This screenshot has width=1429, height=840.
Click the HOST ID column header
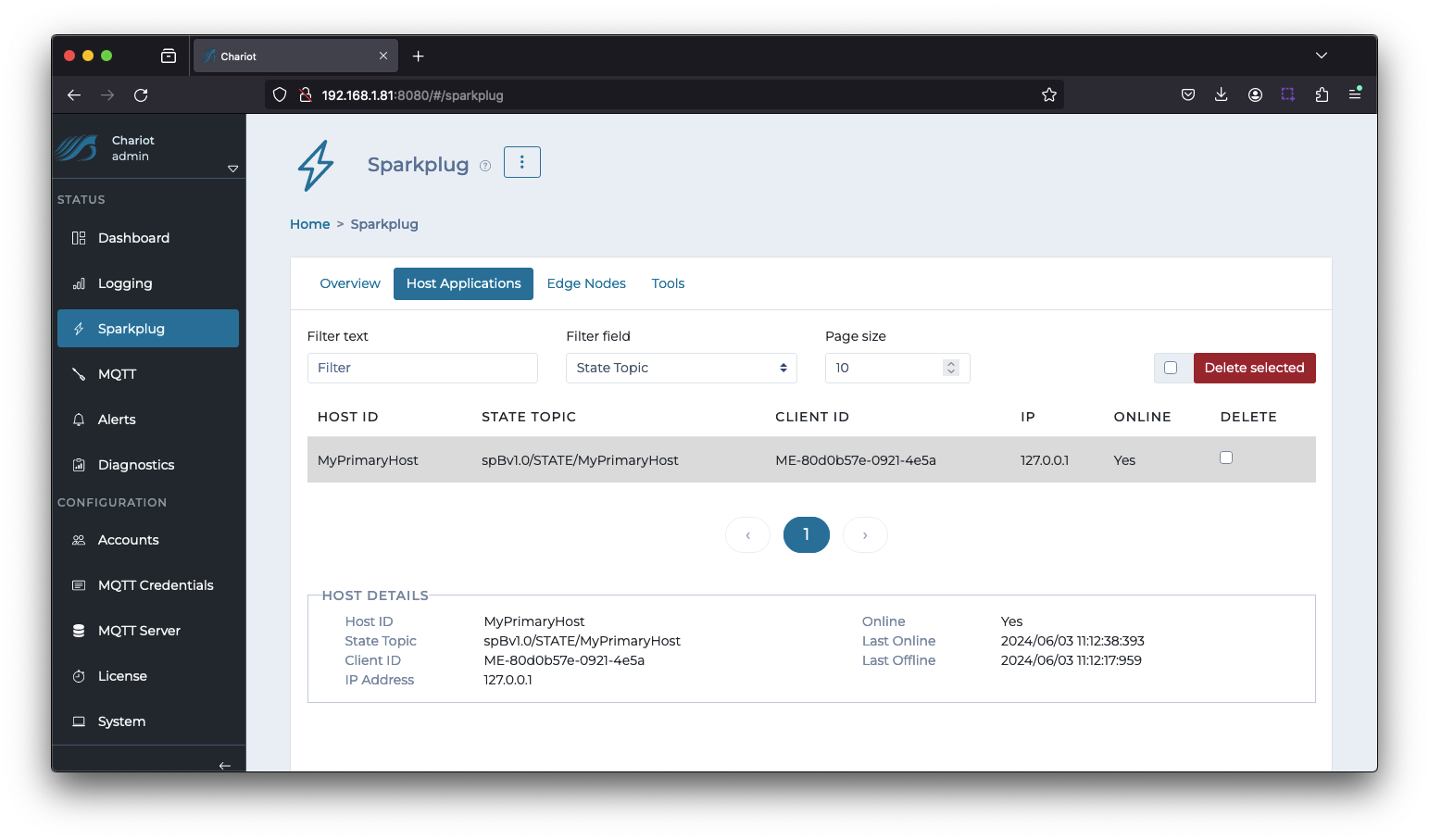[x=347, y=417]
